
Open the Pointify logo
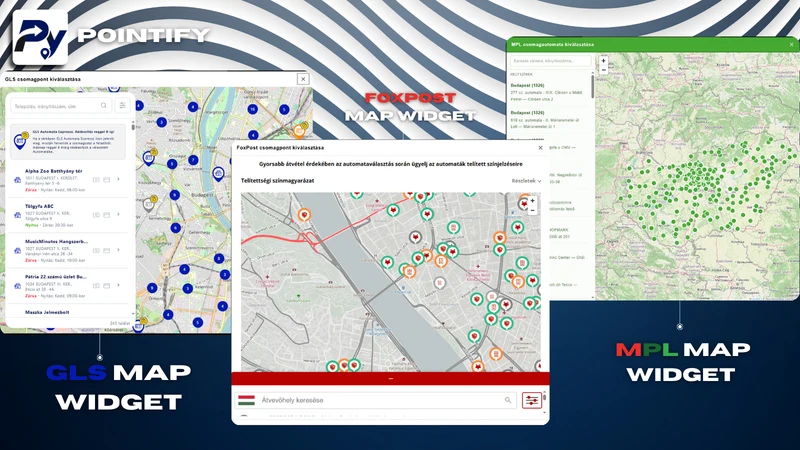coord(40,37)
